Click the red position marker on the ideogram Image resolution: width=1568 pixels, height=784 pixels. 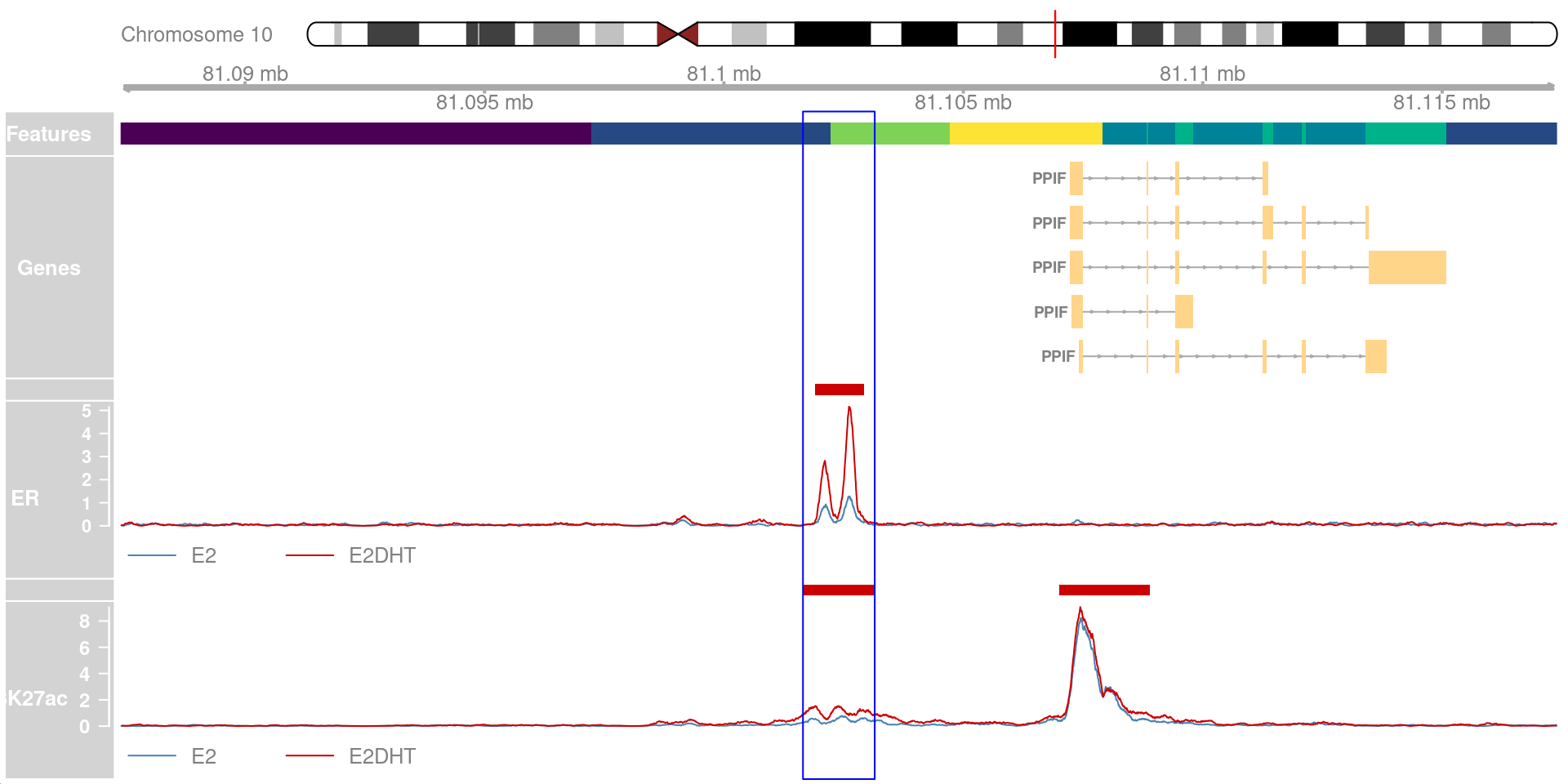click(x=1055, y=34)
